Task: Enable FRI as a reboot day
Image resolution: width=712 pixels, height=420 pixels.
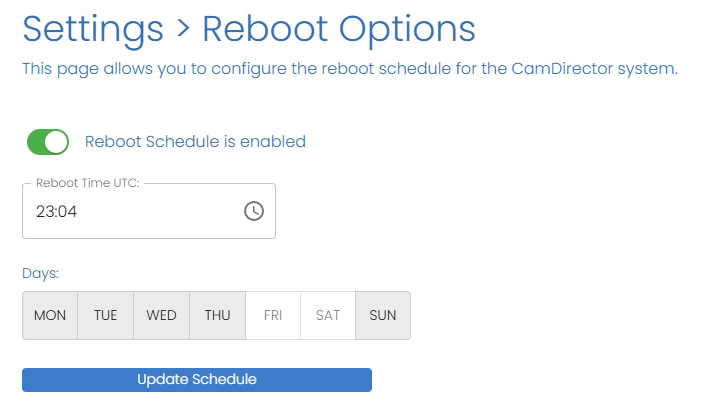Action: (x=273, y=315)
